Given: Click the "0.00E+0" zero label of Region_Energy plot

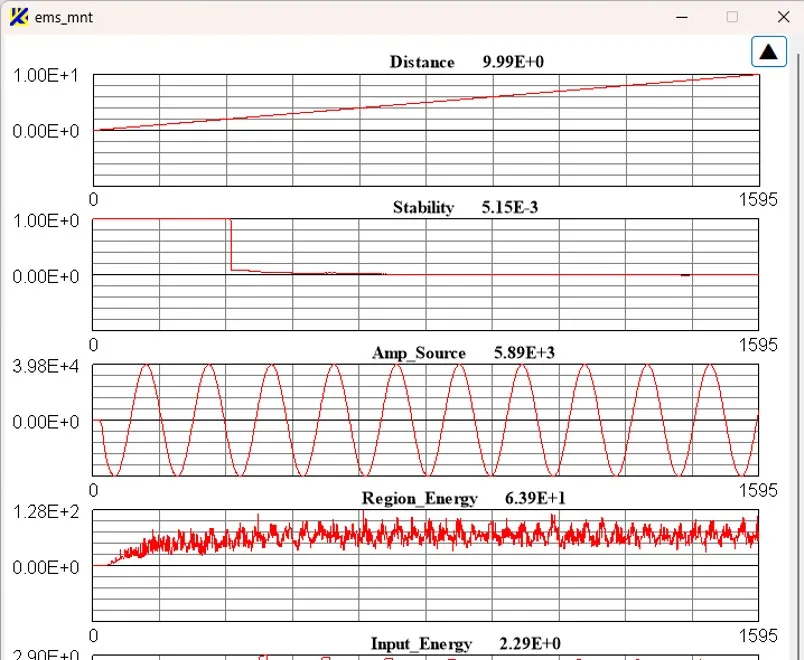Looking at the screenshot, I should point(46,568).
